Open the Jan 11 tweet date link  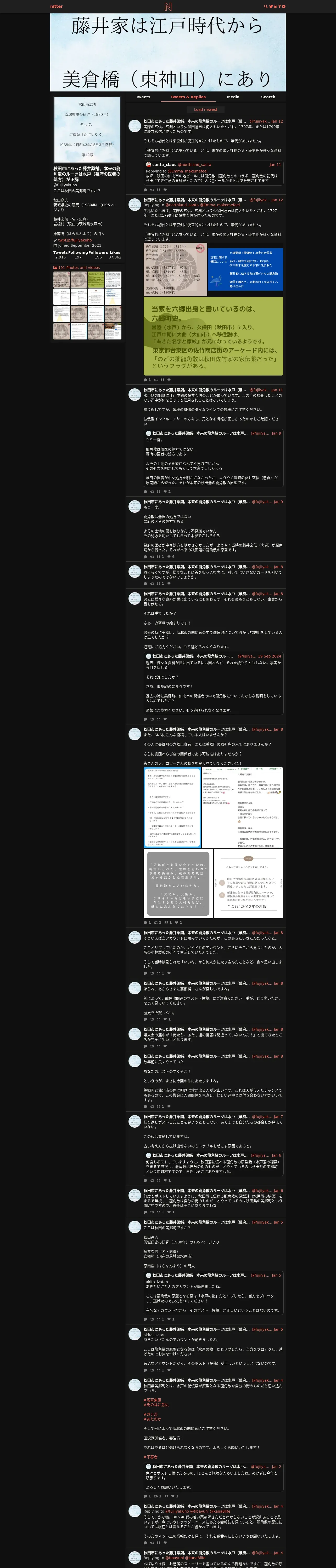click(277, 390)
